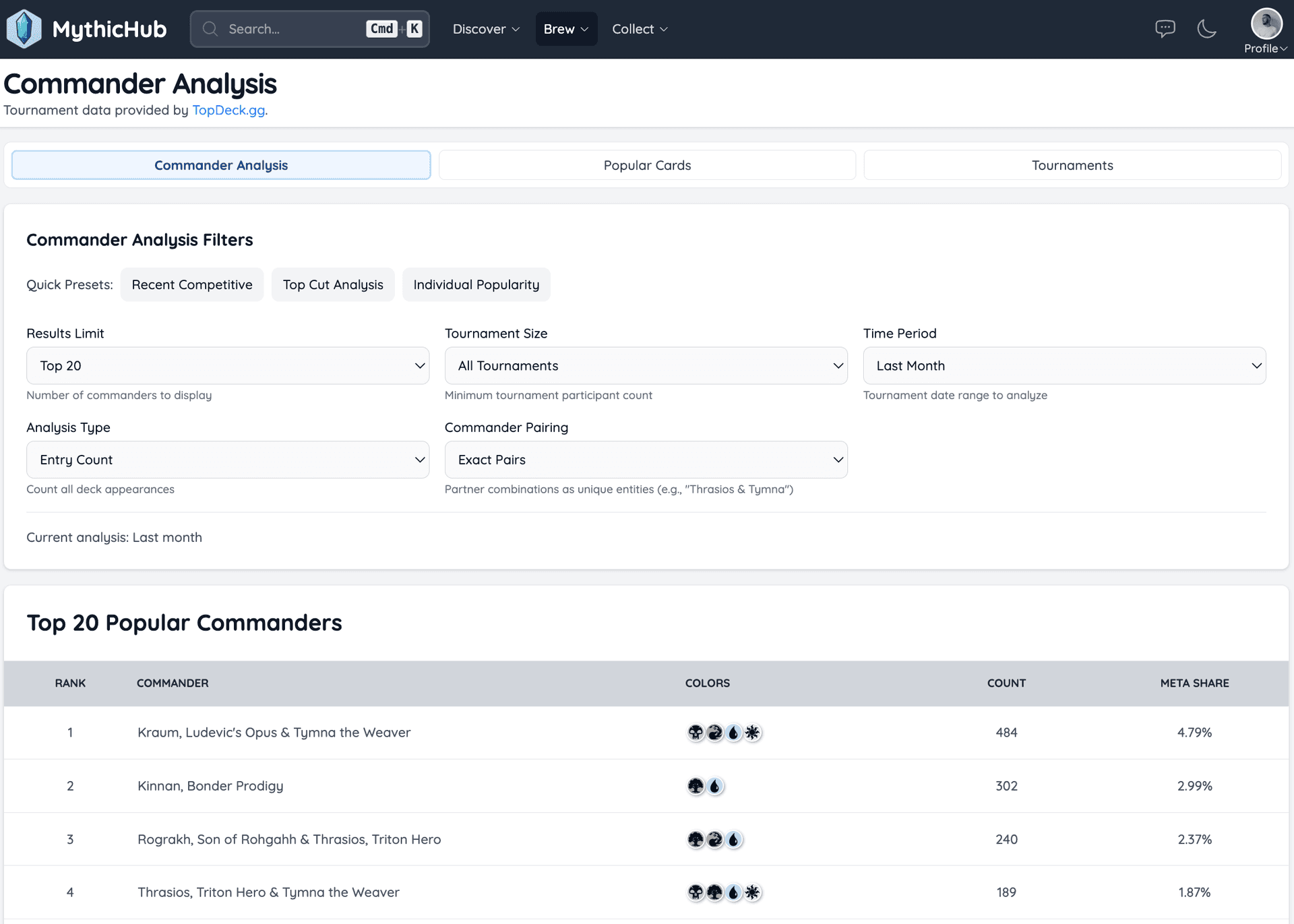
Task: Apply the Top Cut Analysis preset
Action: tap(333, 284)
